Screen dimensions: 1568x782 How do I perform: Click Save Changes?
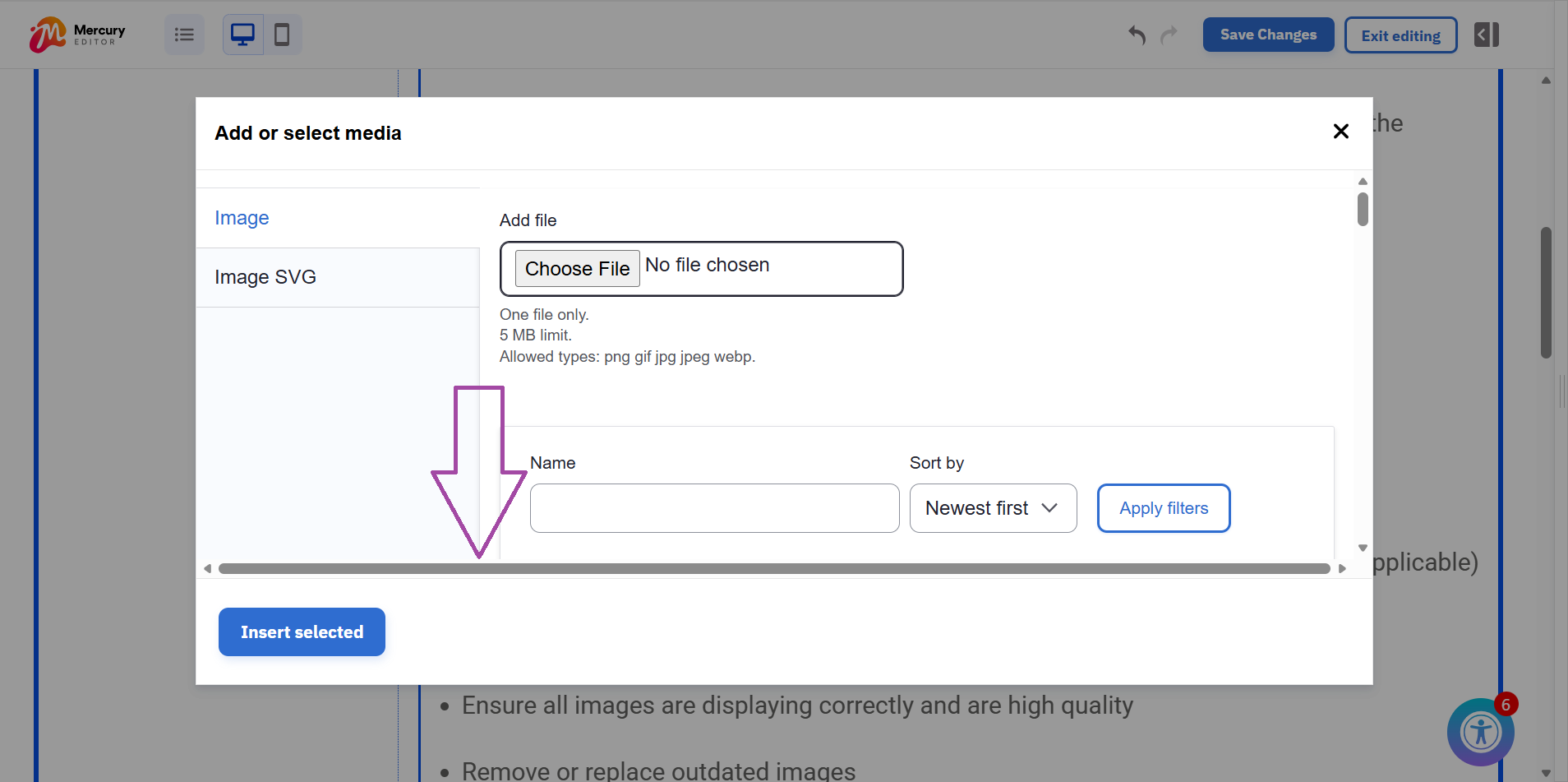(x=1266, y=35)
